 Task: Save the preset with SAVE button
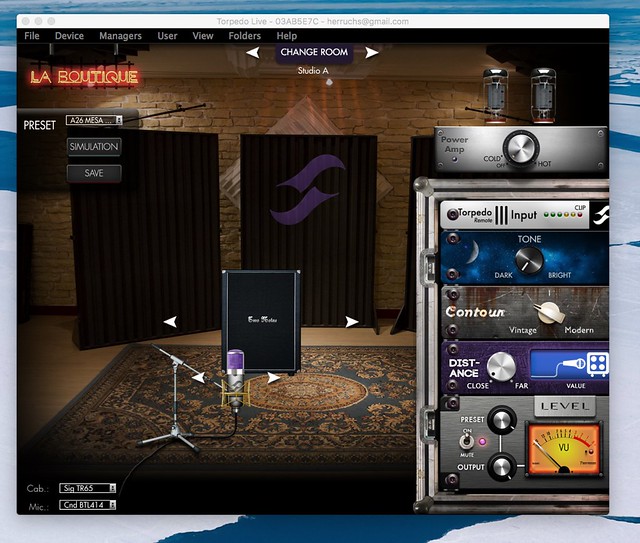tap(94, 173)
